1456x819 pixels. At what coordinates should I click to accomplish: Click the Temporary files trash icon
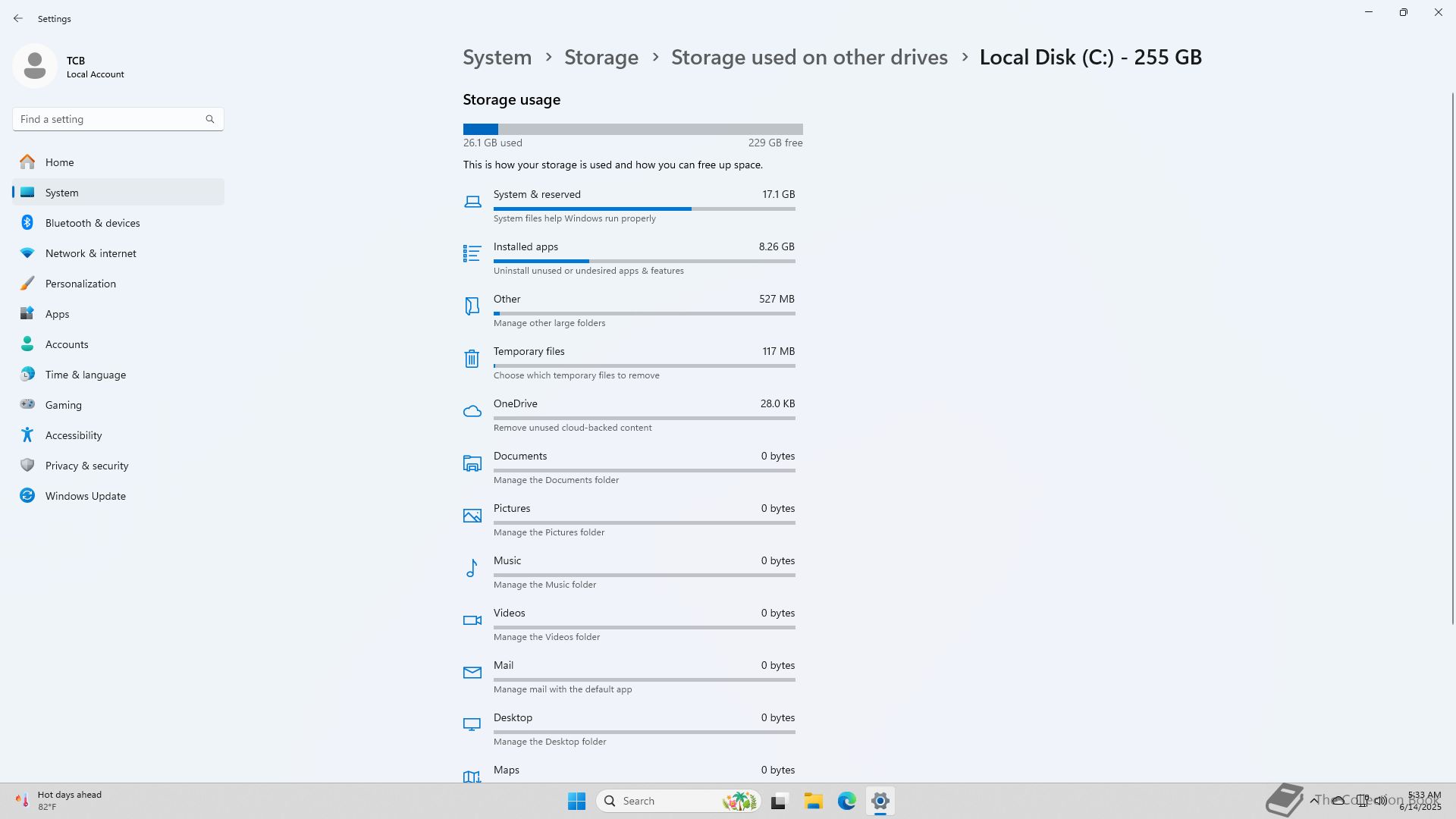pos(472,359)
